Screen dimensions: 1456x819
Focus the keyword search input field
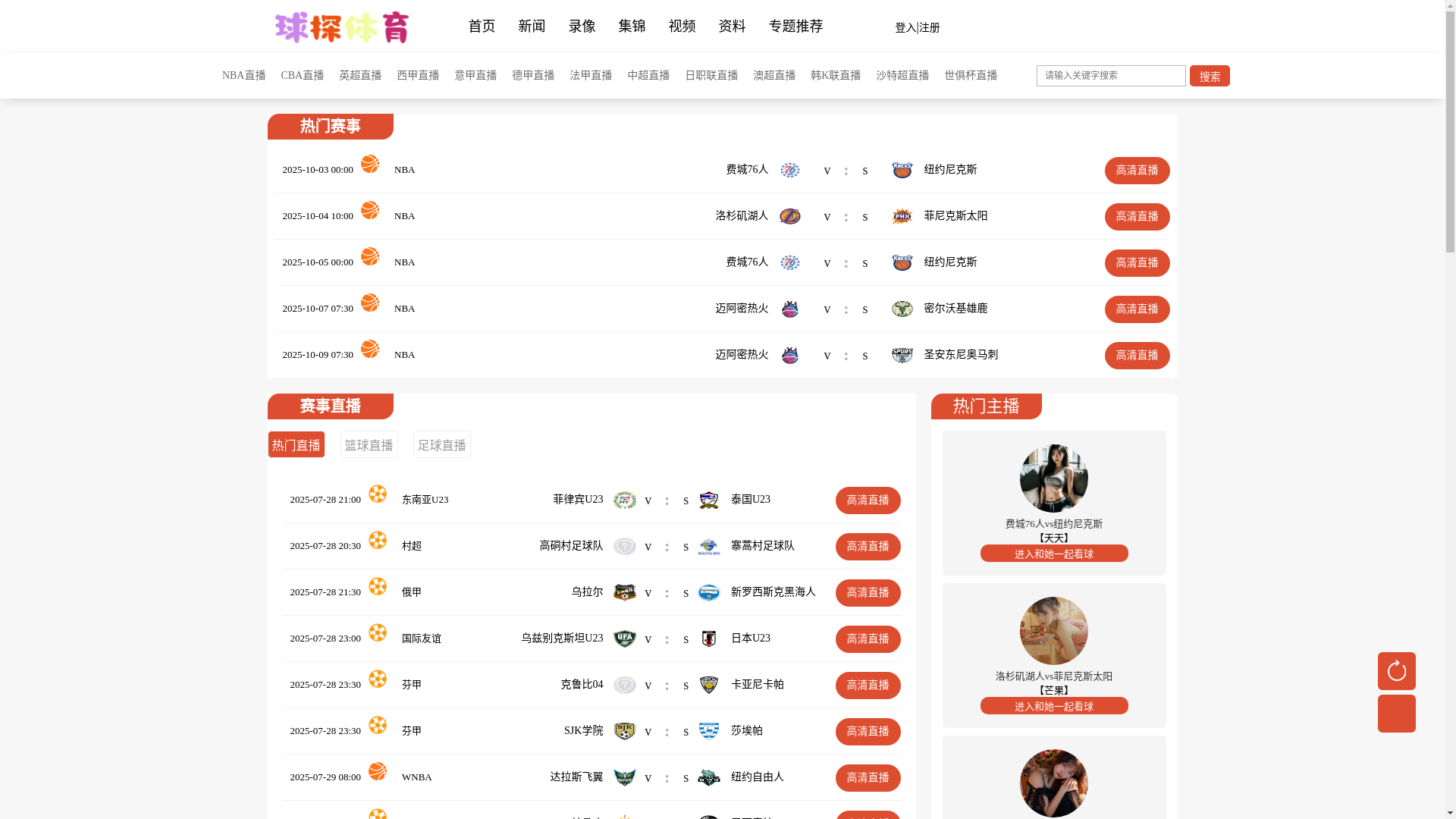1111,76
